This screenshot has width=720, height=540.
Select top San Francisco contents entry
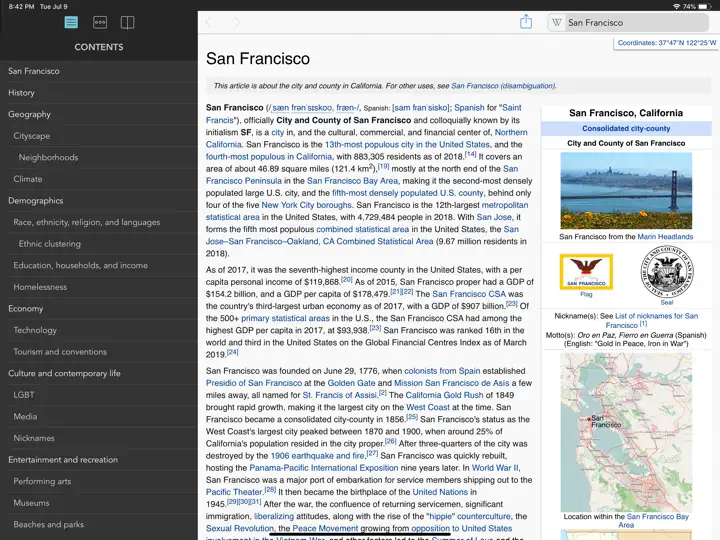pos(99,71)
